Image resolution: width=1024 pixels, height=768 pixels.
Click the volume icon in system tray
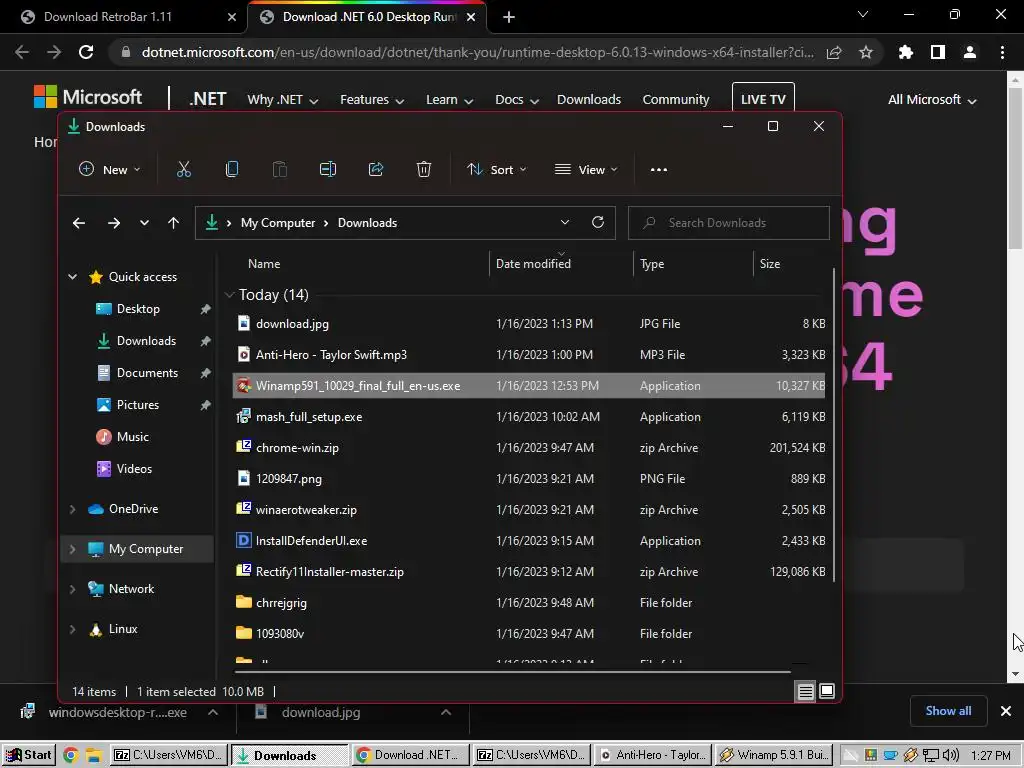[951, 756]
